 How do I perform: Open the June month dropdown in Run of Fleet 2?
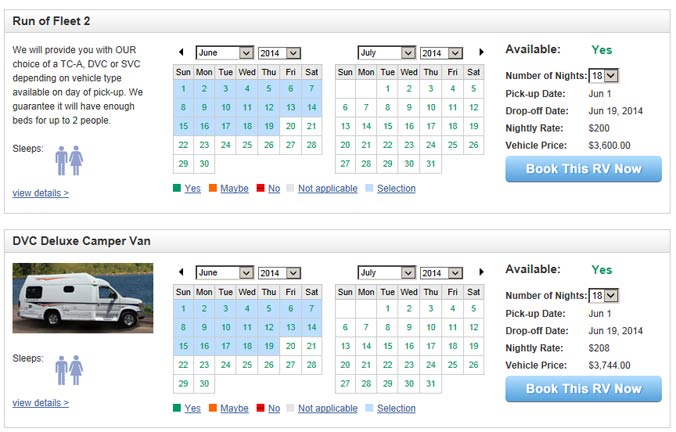(224, 53)
